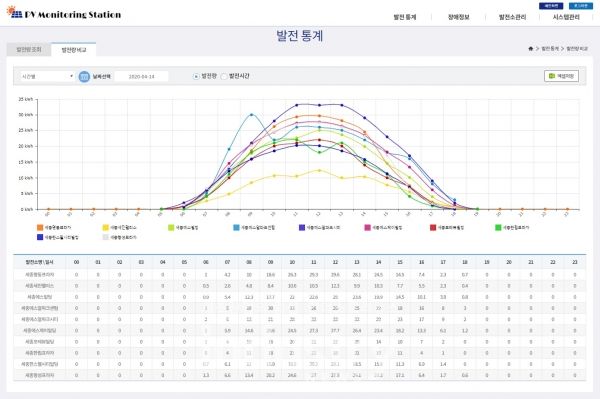Toggle the orange legend swatch series
The height and width of the screenshot is (399, 600).
(x=40, y=228)
